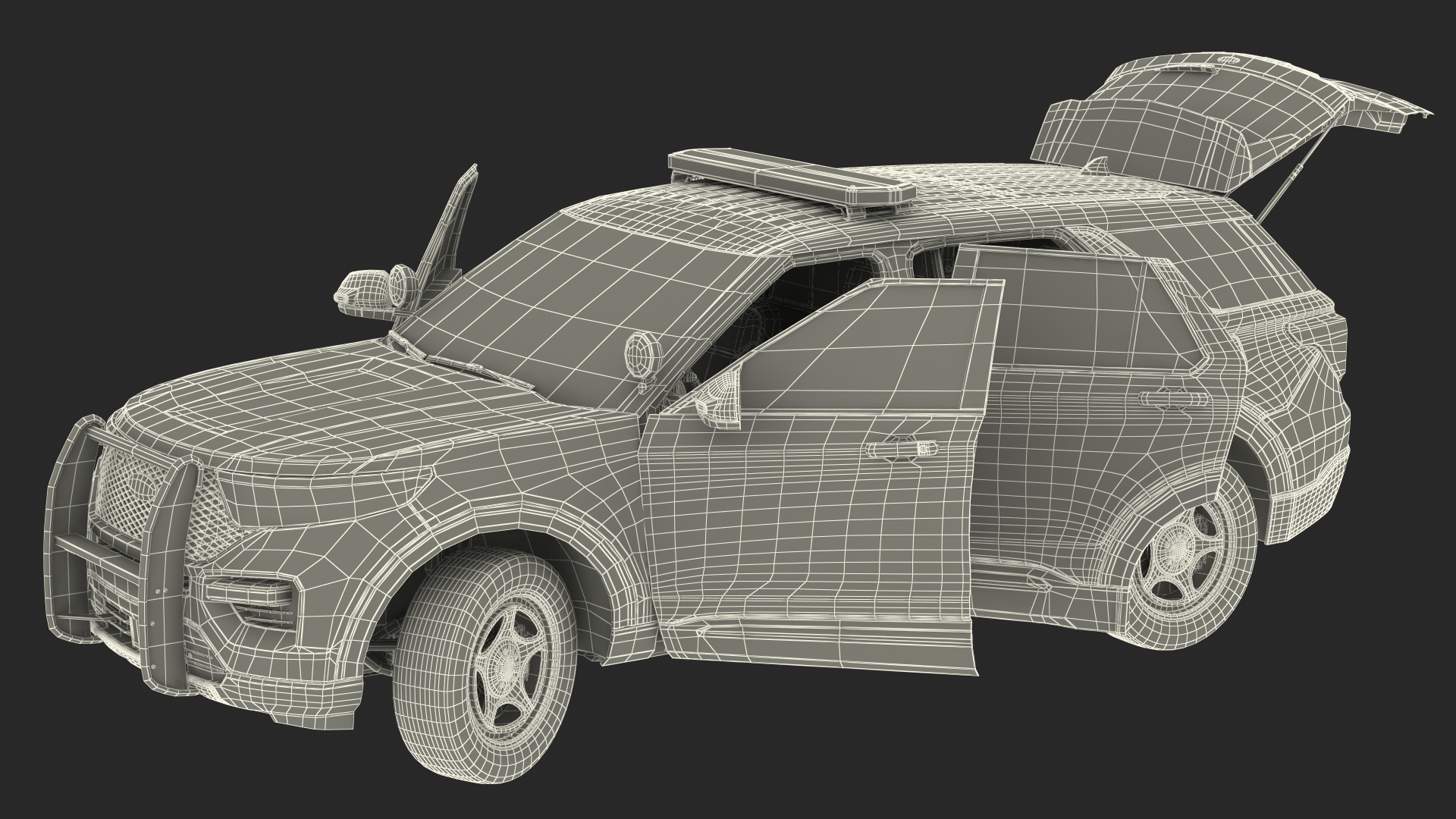1456x819 pixels.
Task: Click the passenger side mirror
Action: click(364, 288)
